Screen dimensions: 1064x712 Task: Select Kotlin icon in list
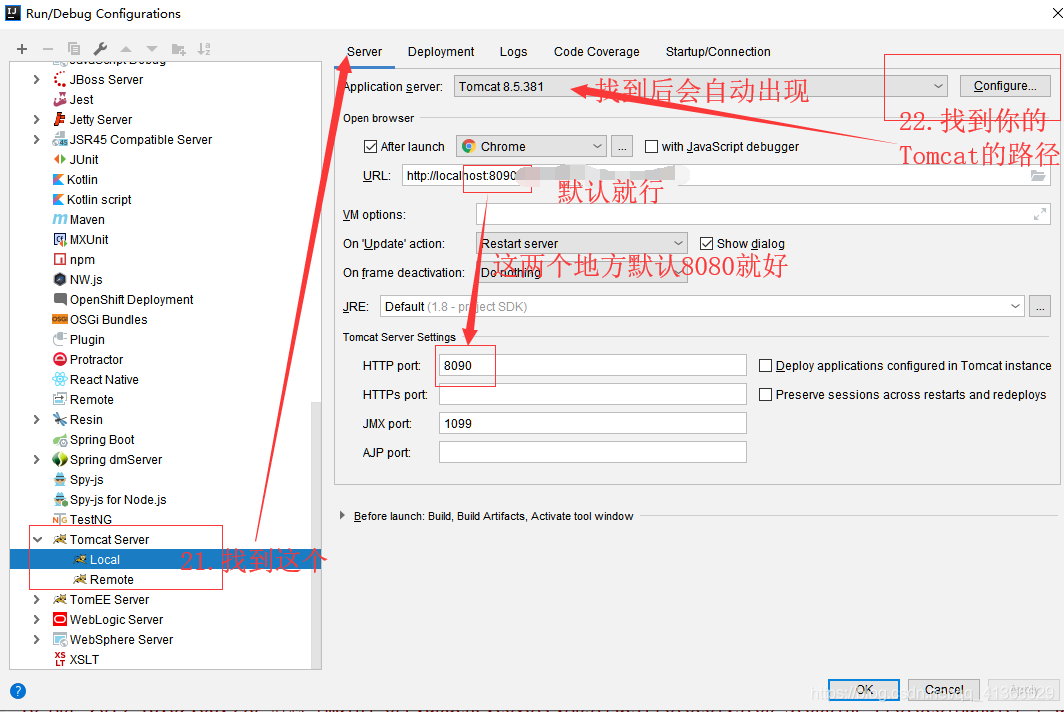tap(58, 180)
